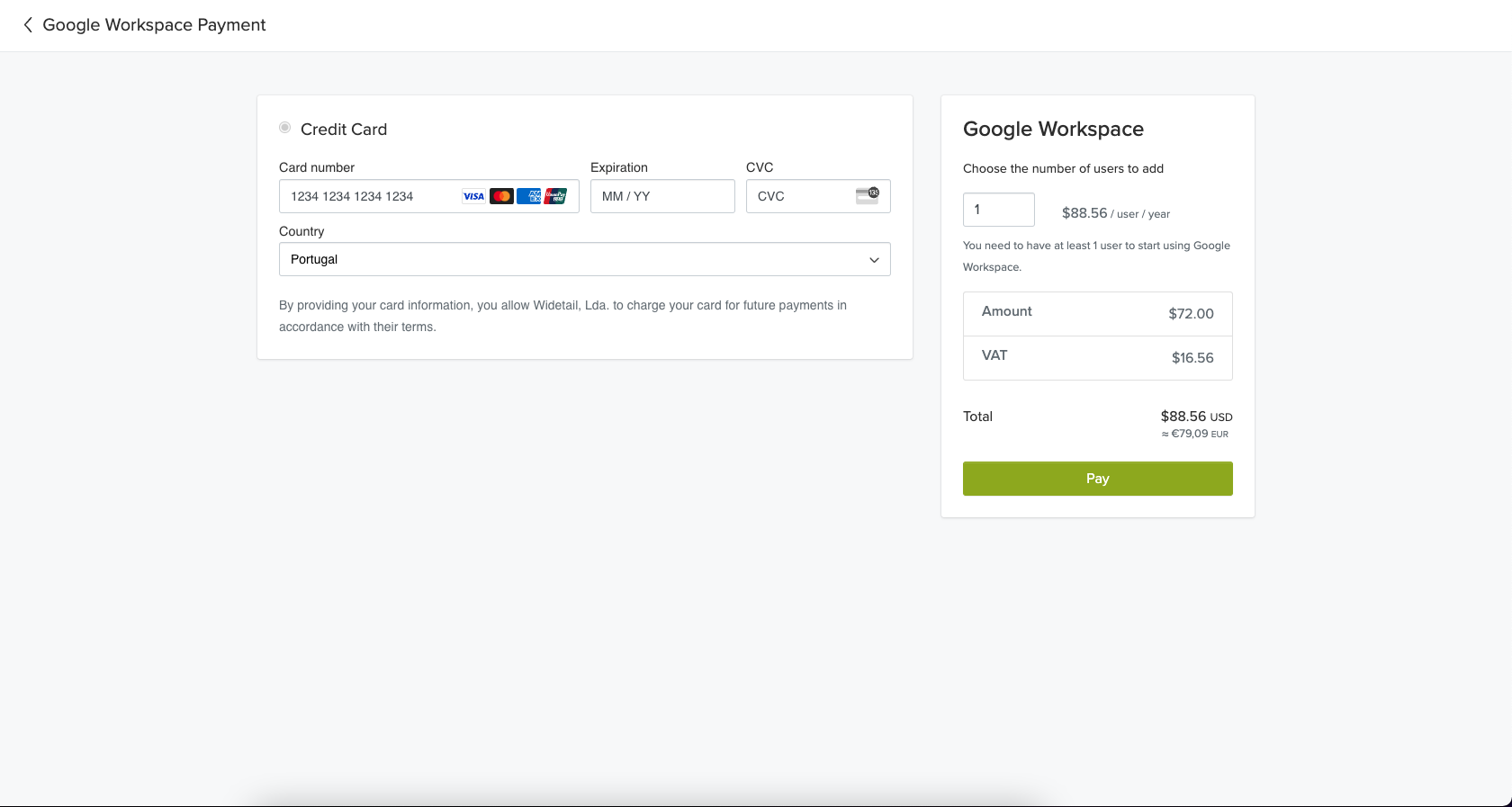Click the American Express logo
Viewport: 1512px width, 807px height.
pos(529,196)
